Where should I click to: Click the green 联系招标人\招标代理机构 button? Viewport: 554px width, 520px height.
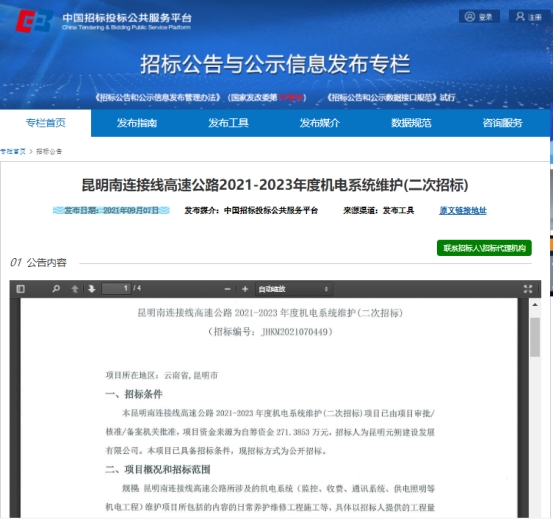click(484, 248)
